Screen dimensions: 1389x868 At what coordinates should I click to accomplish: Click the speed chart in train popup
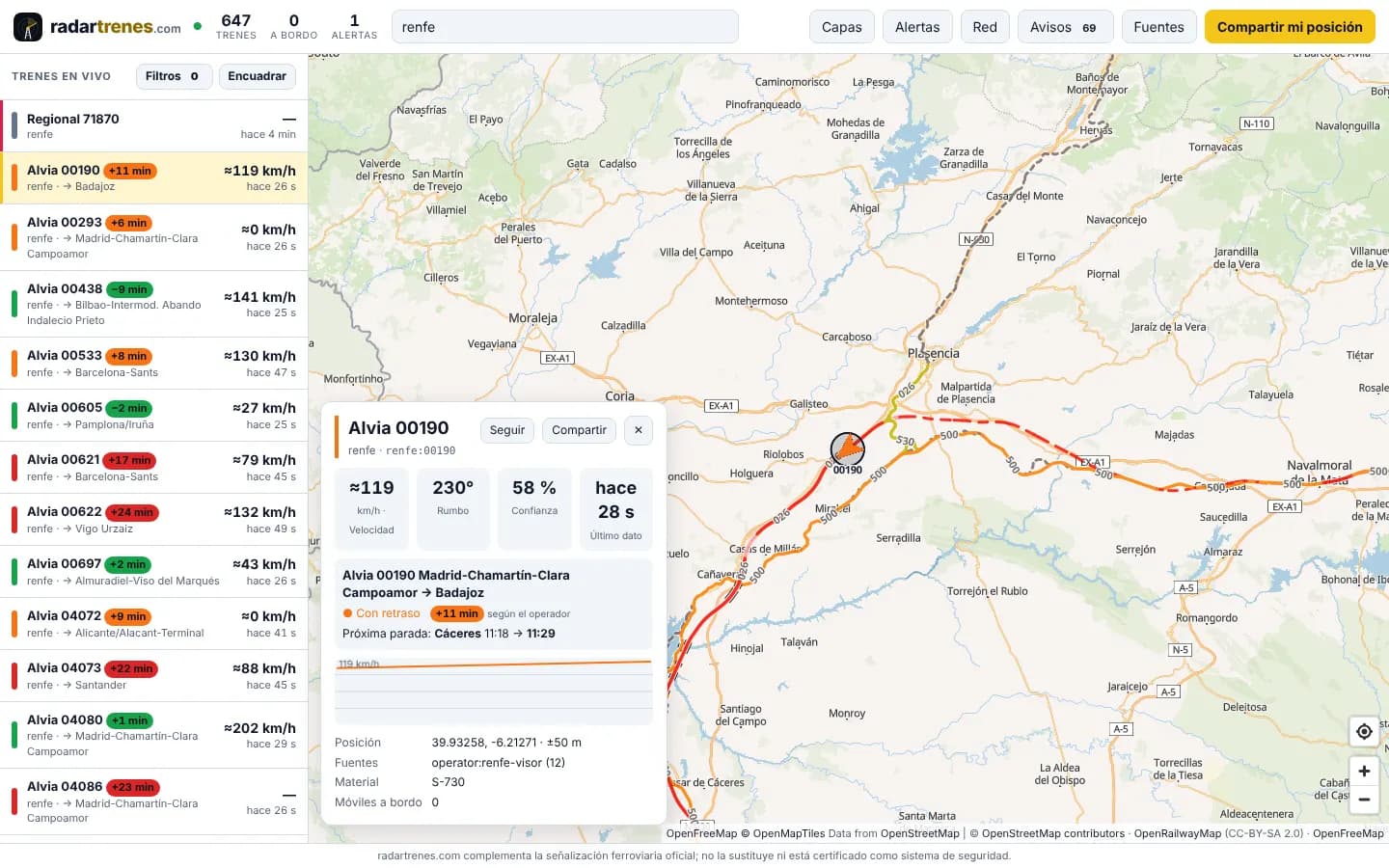click(494, 691)
